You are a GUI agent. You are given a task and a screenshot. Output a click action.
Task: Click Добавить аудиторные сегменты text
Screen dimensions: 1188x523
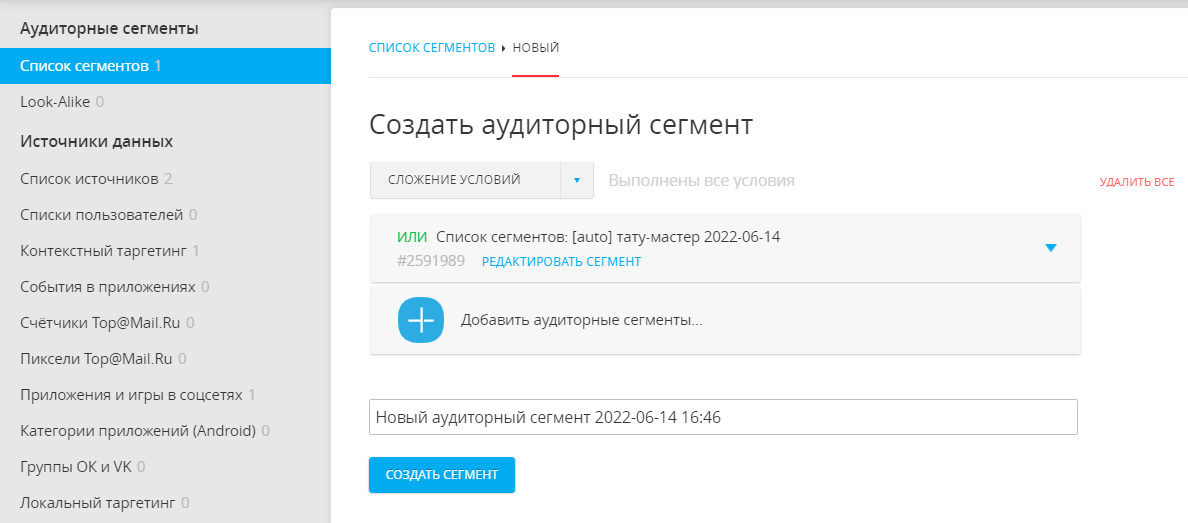point(581,321)
